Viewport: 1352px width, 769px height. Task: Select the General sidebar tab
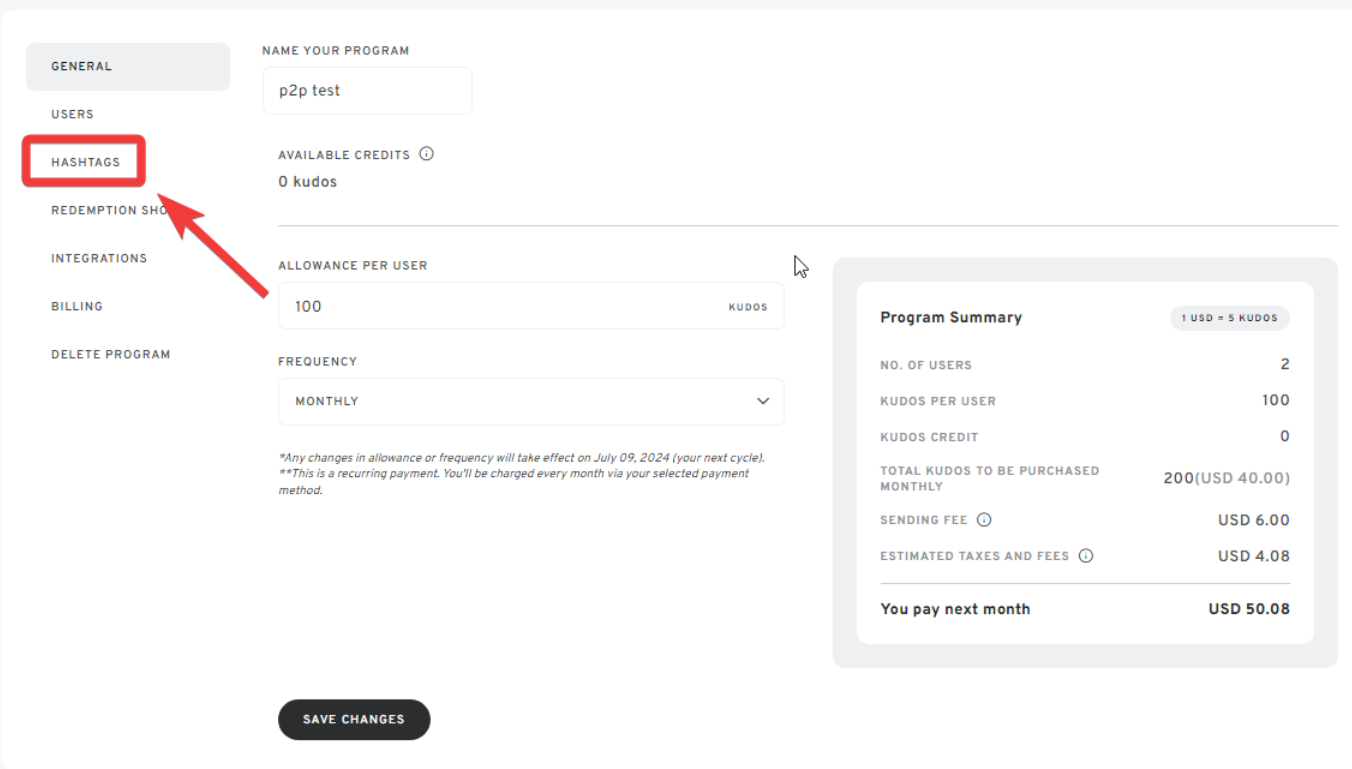128,67
